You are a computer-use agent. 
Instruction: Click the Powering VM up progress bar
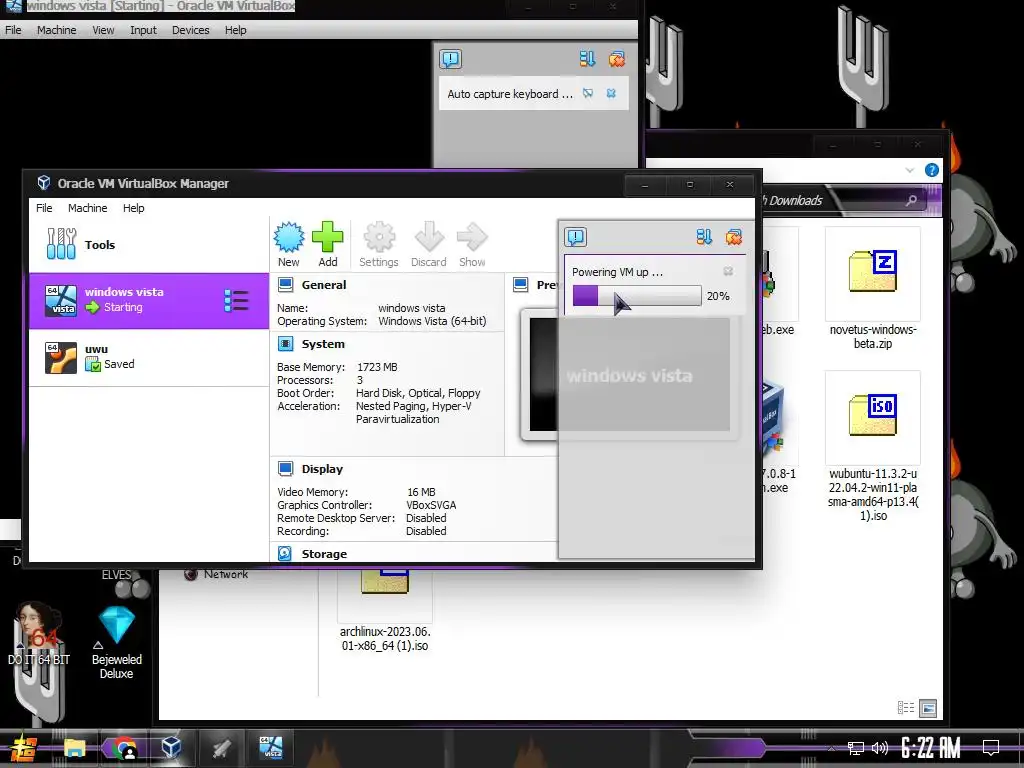637,296
